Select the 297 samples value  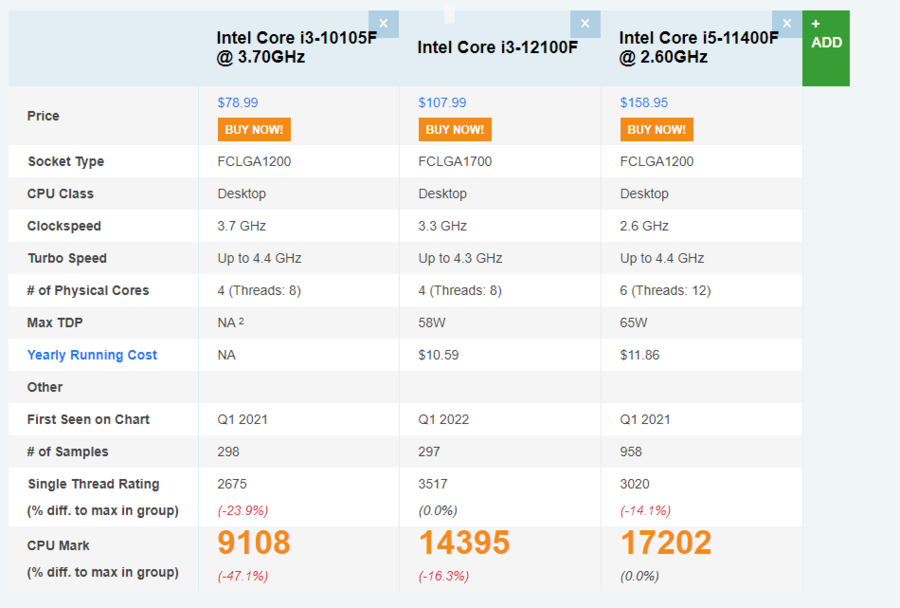[x=429, y=452]
